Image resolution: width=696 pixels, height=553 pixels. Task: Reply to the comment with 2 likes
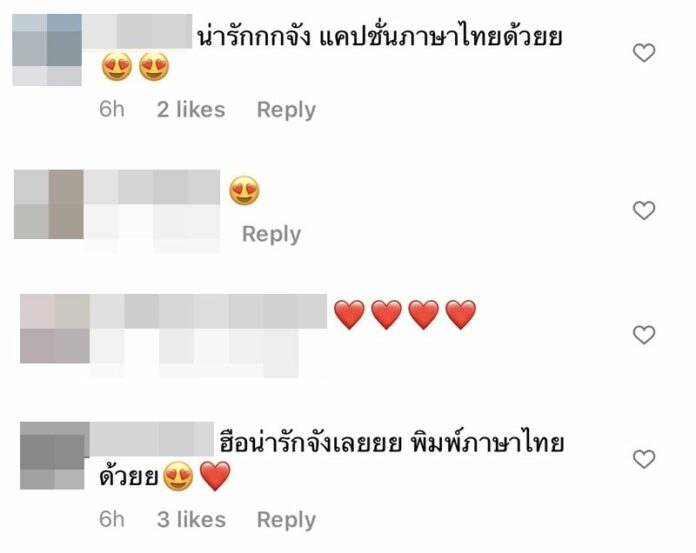[x=286, y=110]
